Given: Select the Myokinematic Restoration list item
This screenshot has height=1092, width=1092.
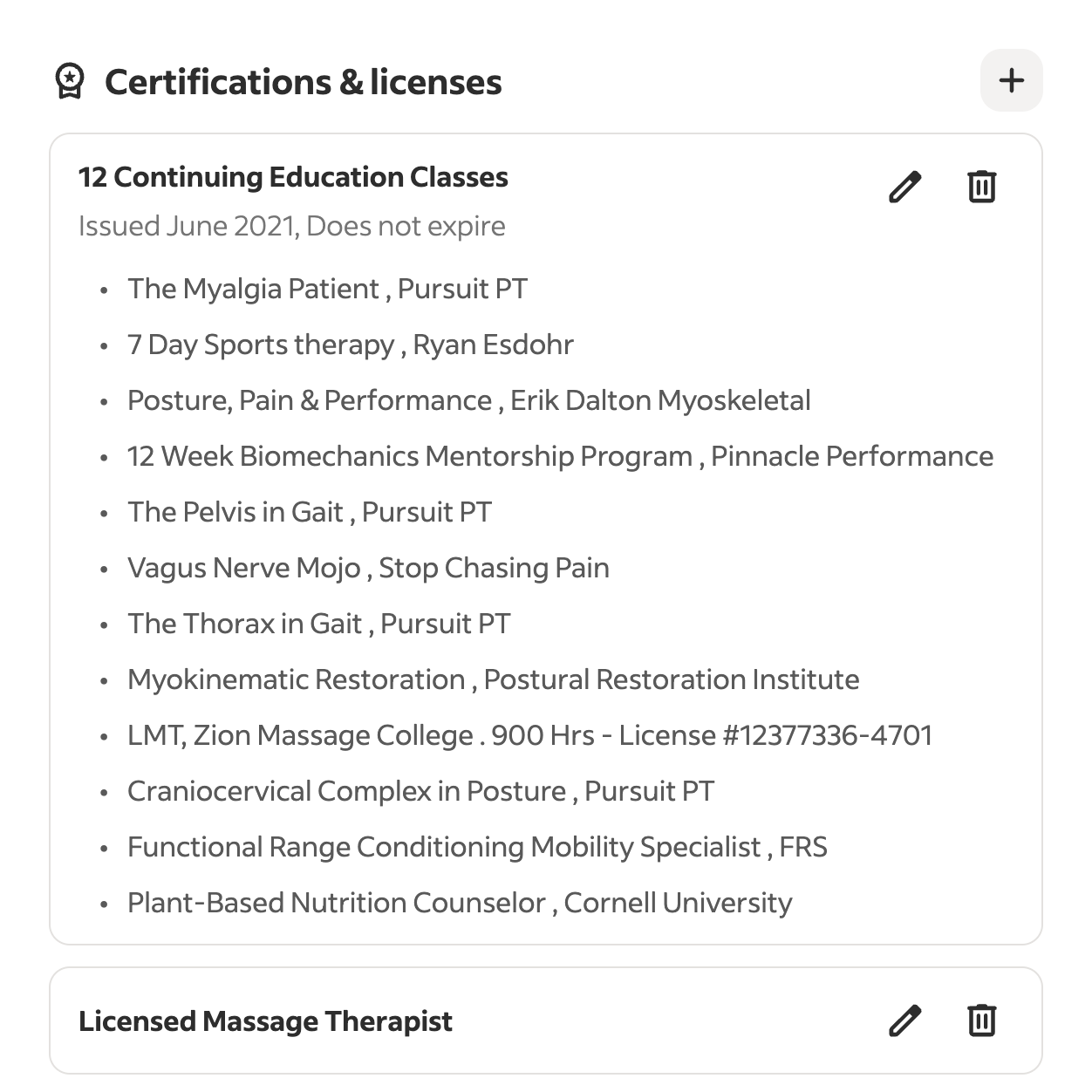Looking at the screenshot, I should tap(493, 679).
